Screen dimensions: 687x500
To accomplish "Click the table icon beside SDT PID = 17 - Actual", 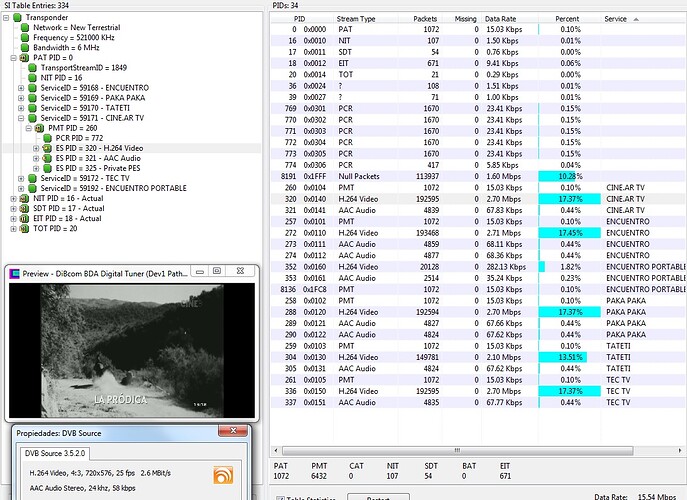I will [25, 209].
